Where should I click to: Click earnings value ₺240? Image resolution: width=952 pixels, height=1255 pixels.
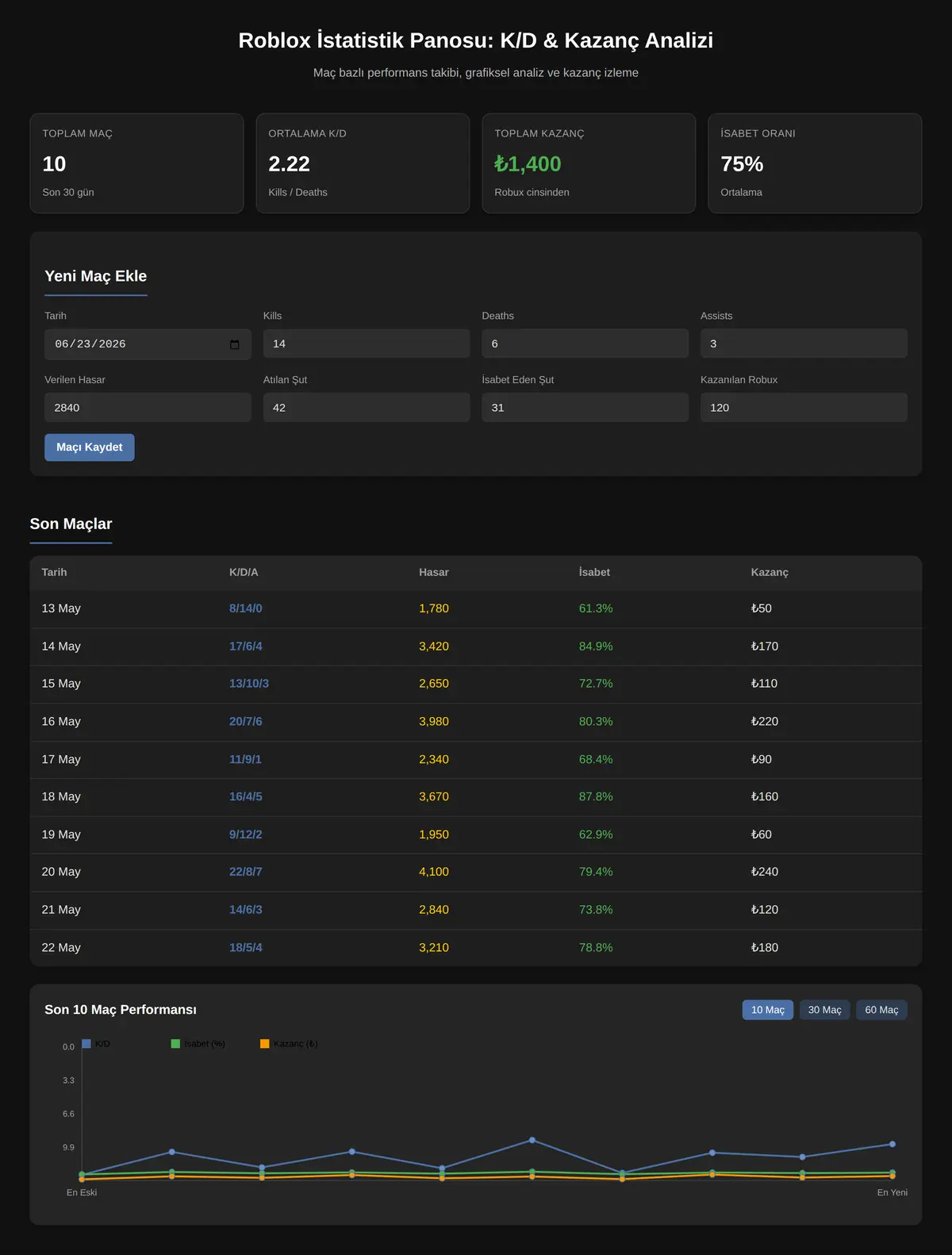coord(765,872)
